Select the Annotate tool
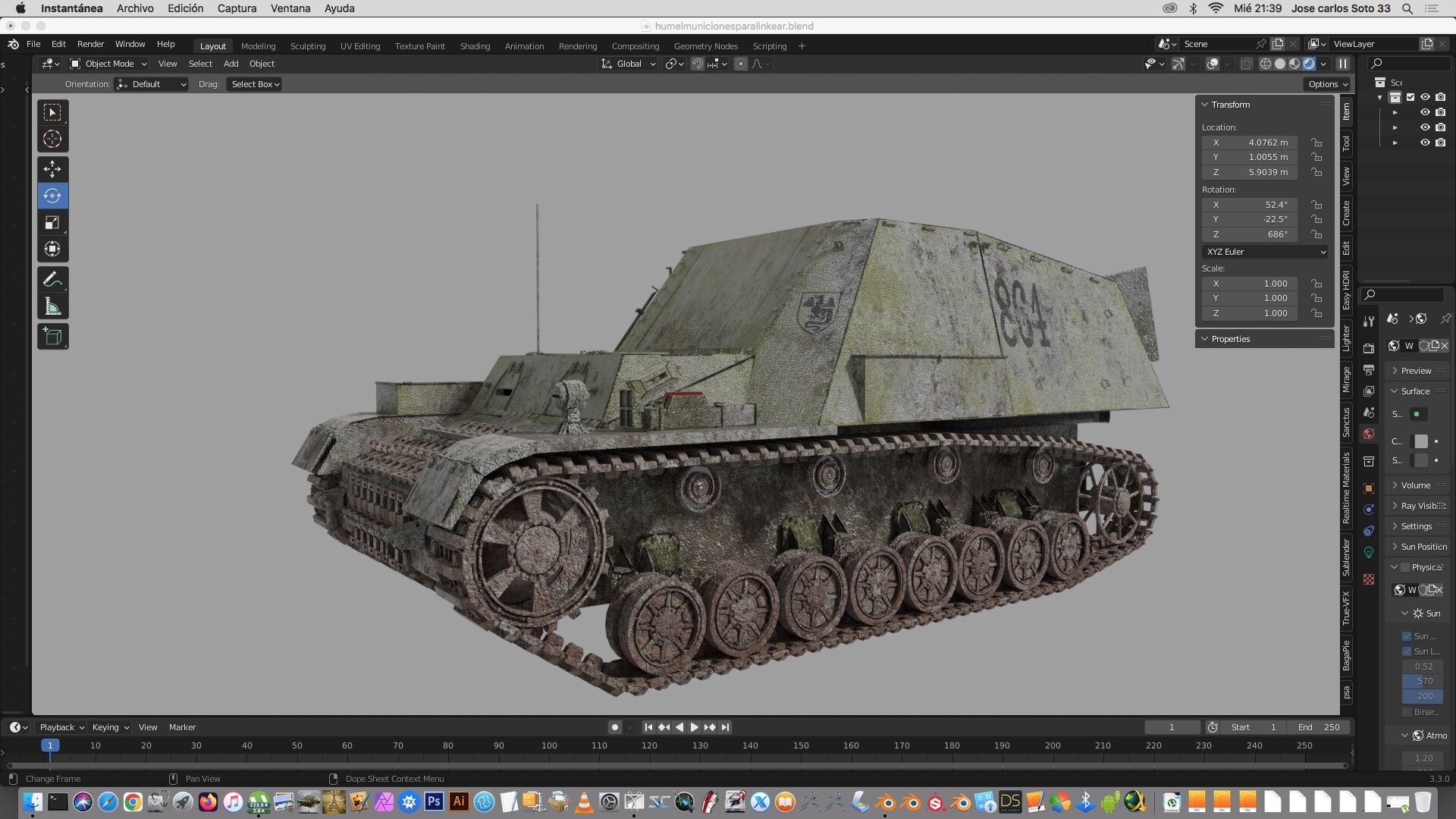The image size is (1456, 819). [x=52, y=279]
